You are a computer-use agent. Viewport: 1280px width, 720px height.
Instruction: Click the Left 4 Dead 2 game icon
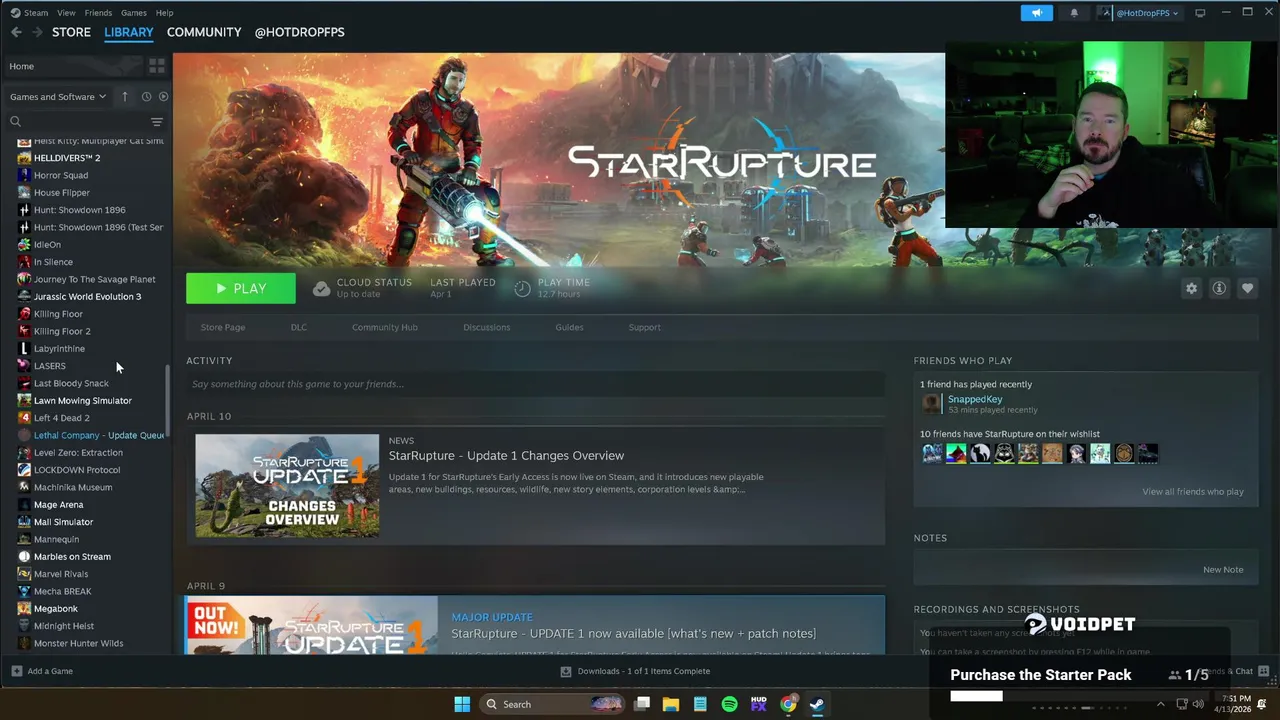(24, 418)
